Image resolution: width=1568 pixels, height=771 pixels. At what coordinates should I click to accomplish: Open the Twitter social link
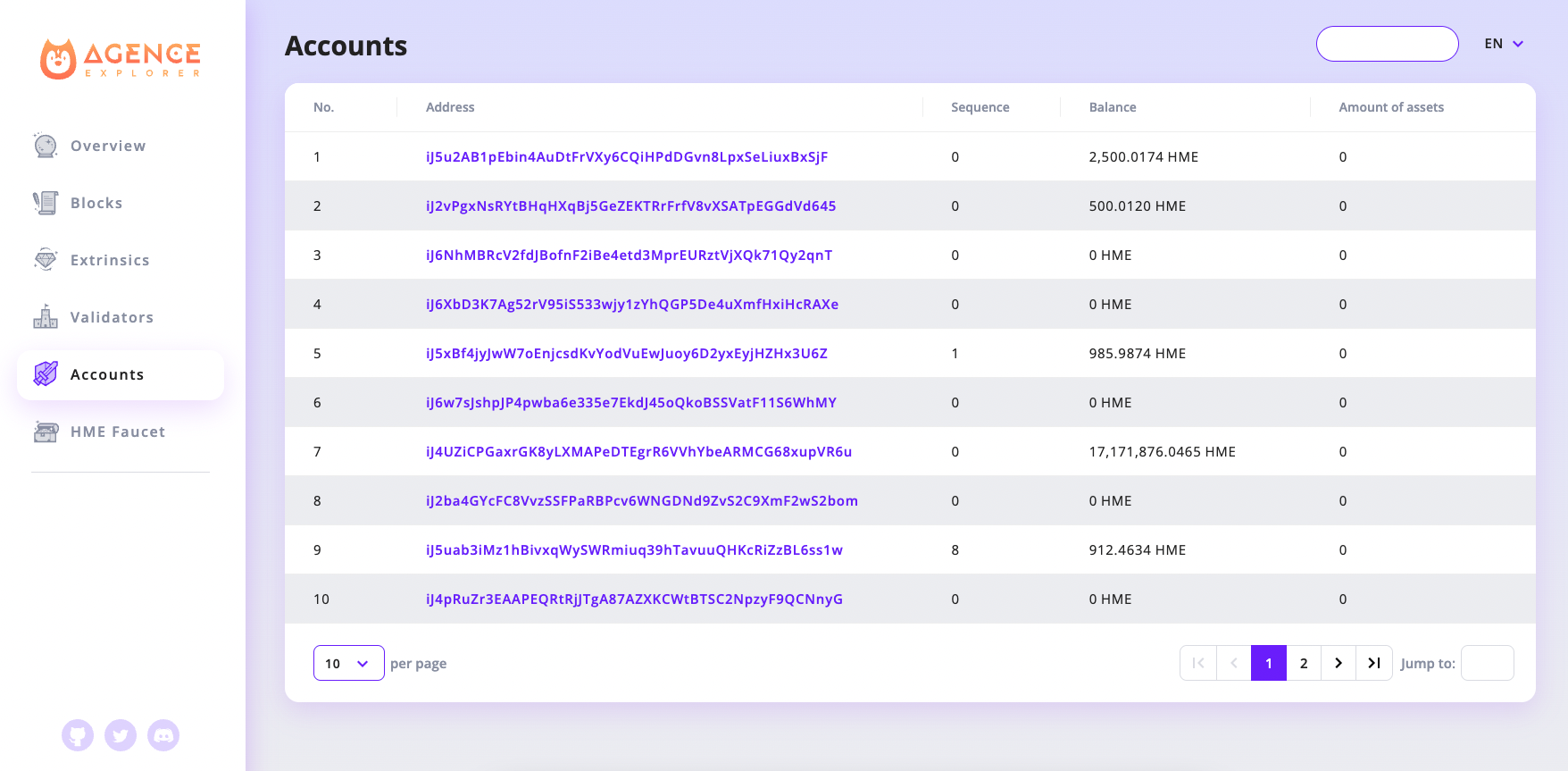tap(121, 735)
